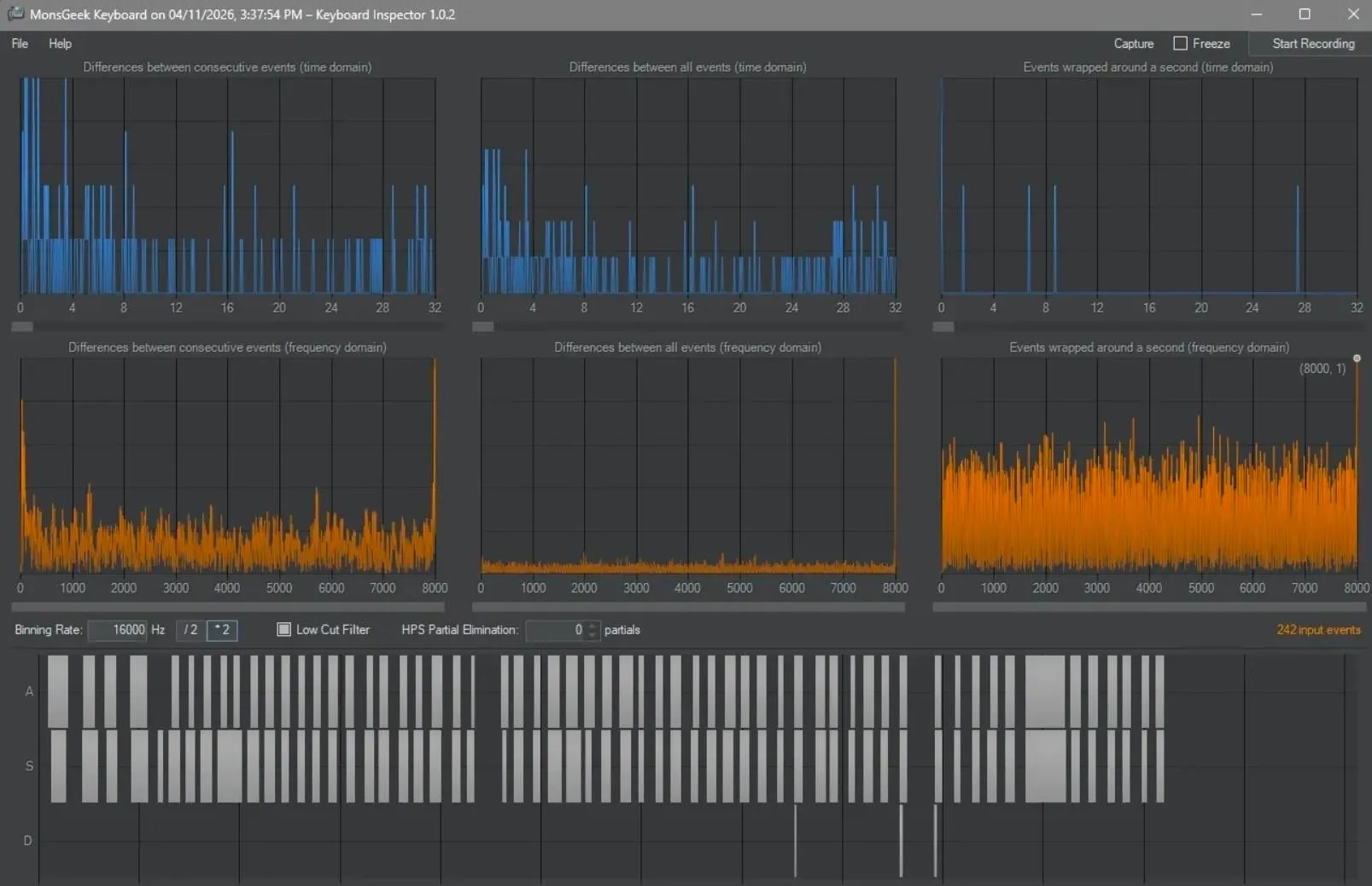This screenshot has height=886, width=1372.
Task: Enable the Freeze checkbox
Action: click(x=1181, y=44)
